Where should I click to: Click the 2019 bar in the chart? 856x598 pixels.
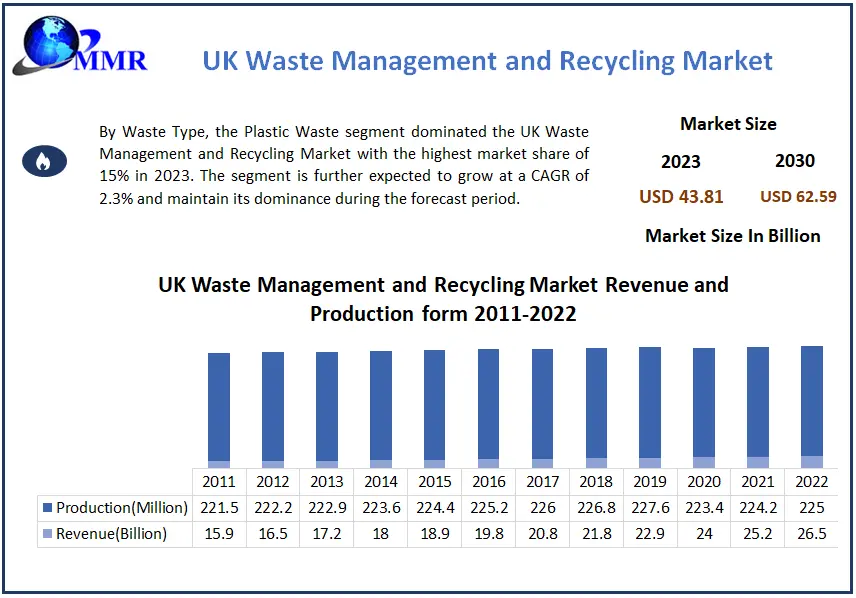coord(650,407)
